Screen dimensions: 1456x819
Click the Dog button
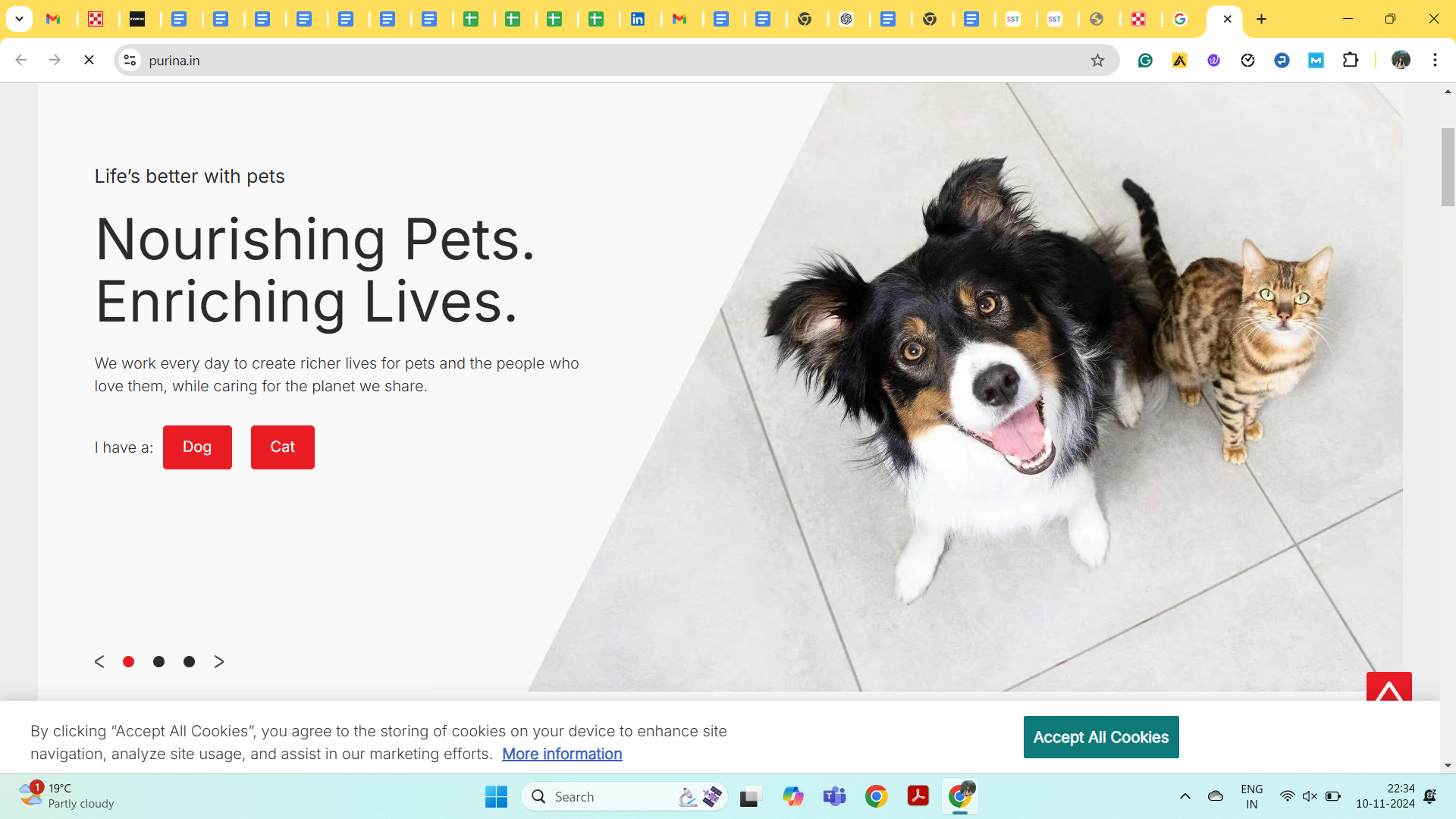click(x=197, y=447)
